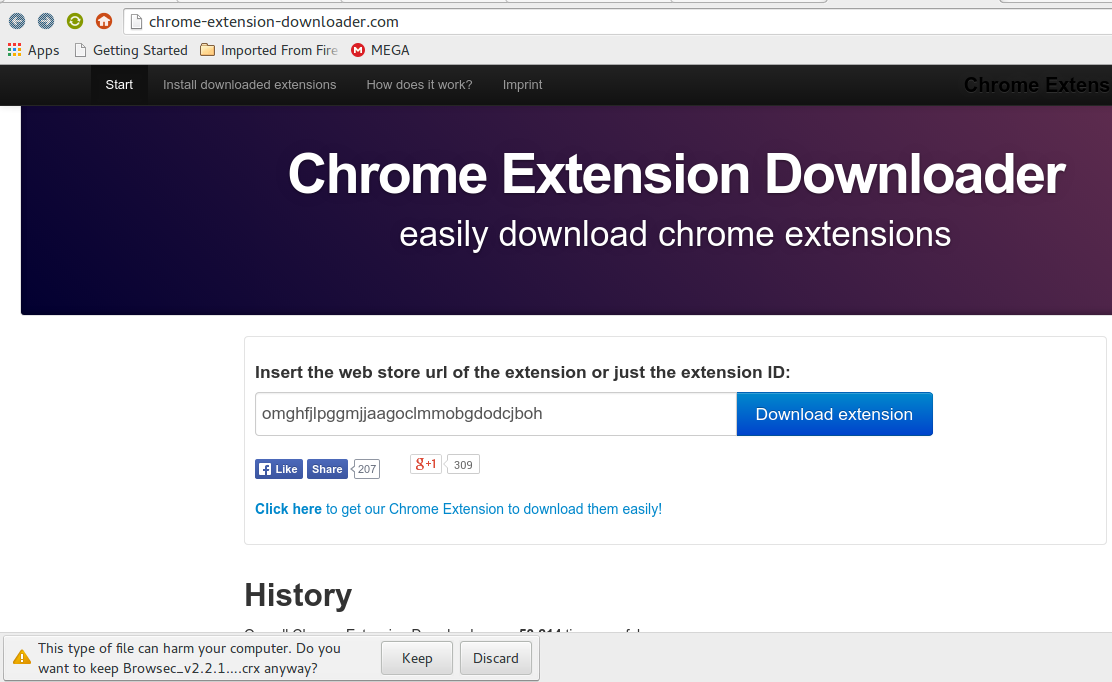Select the Start navigation tab
The width and height of the screenshot is (1112, 682).
pyautogui.click(x=119, y=85)
